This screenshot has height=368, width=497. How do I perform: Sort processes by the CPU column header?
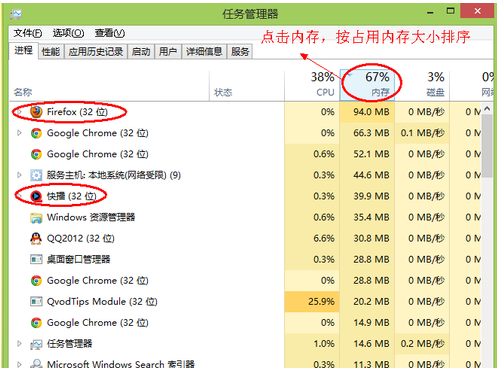point(312,85)
